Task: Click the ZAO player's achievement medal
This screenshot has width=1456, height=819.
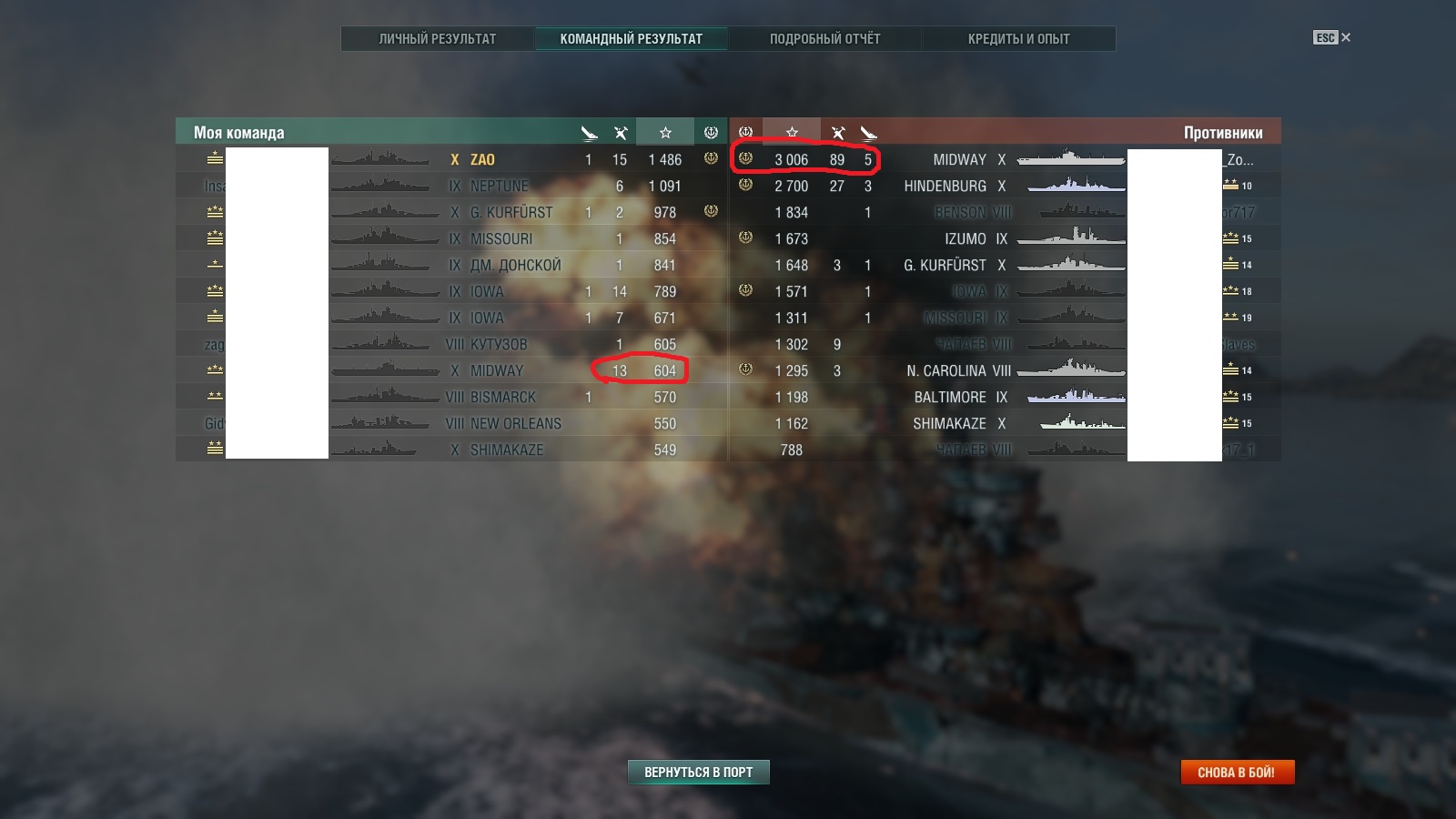Action: point(711,158)
